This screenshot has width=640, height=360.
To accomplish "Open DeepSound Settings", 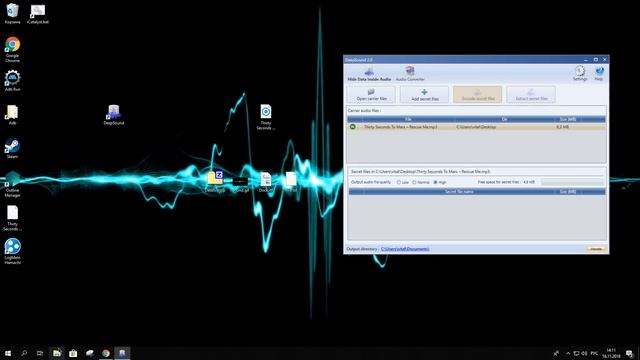I will point(580,73).
